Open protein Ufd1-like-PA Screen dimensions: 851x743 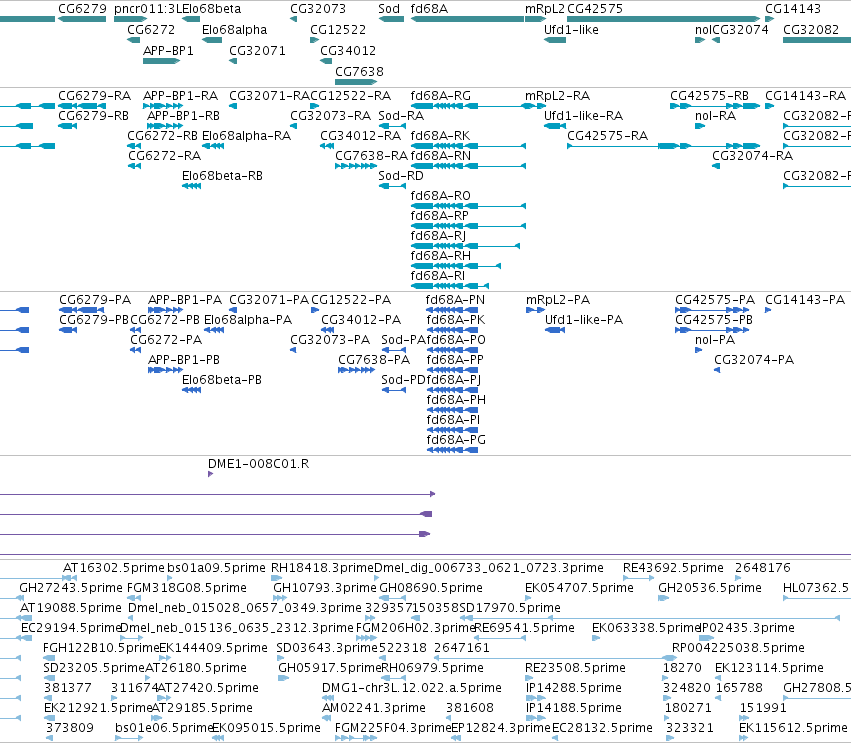point(583,320)
